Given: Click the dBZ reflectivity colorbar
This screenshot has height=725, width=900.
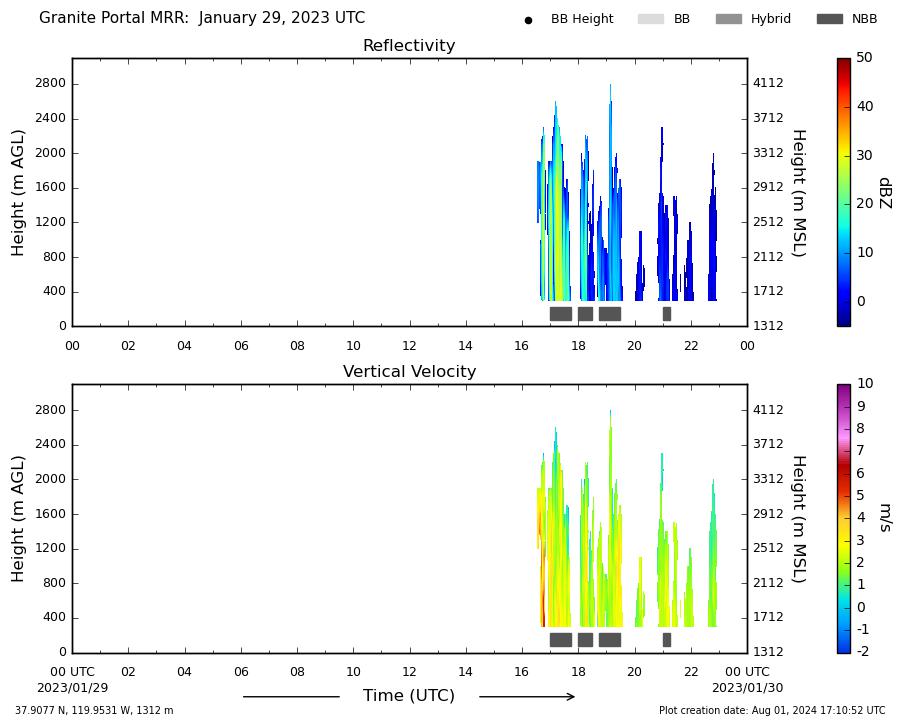Looking at the screenshot, I should coord(844,192).
